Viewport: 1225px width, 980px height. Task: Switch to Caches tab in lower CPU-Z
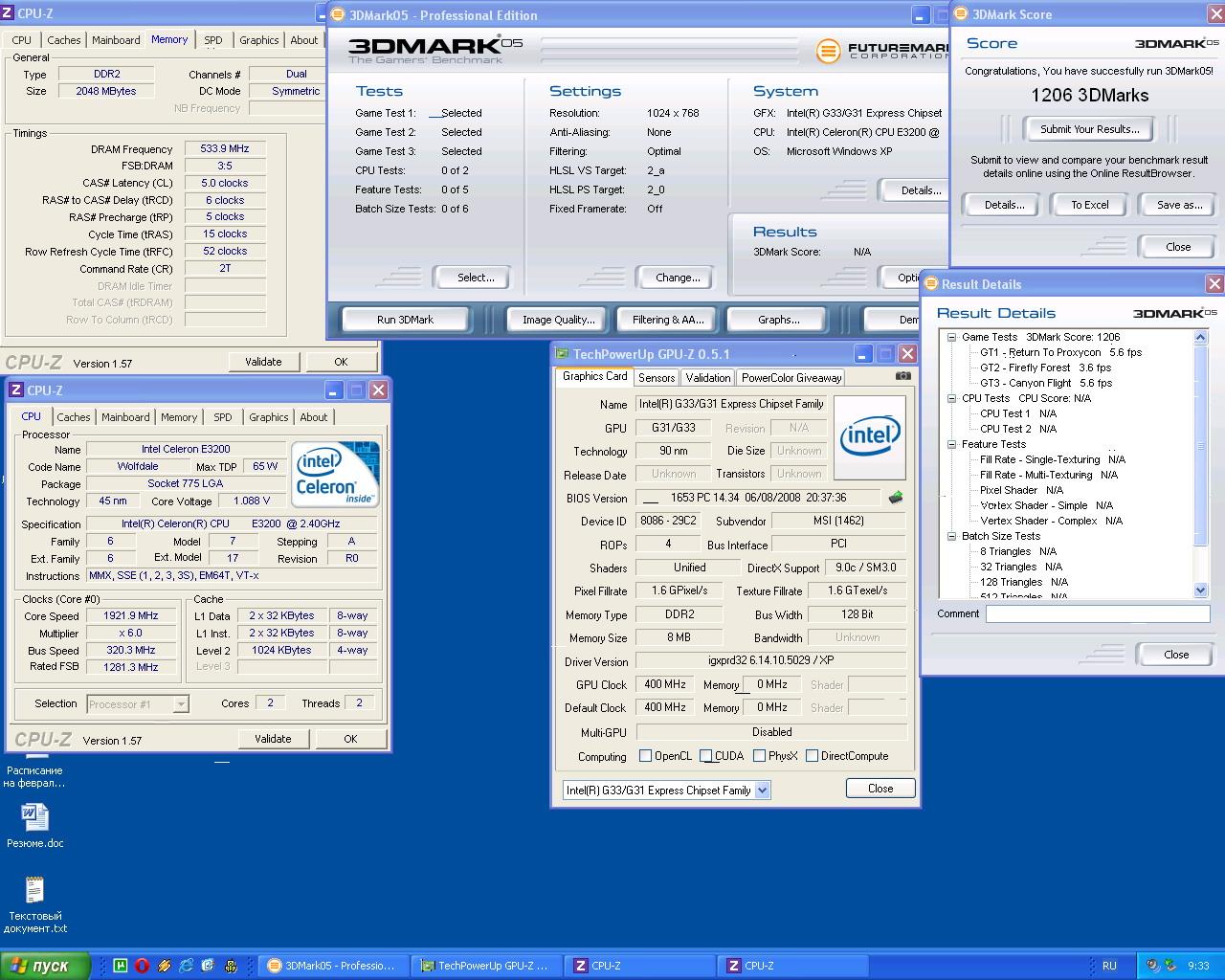tap(74, 417)
